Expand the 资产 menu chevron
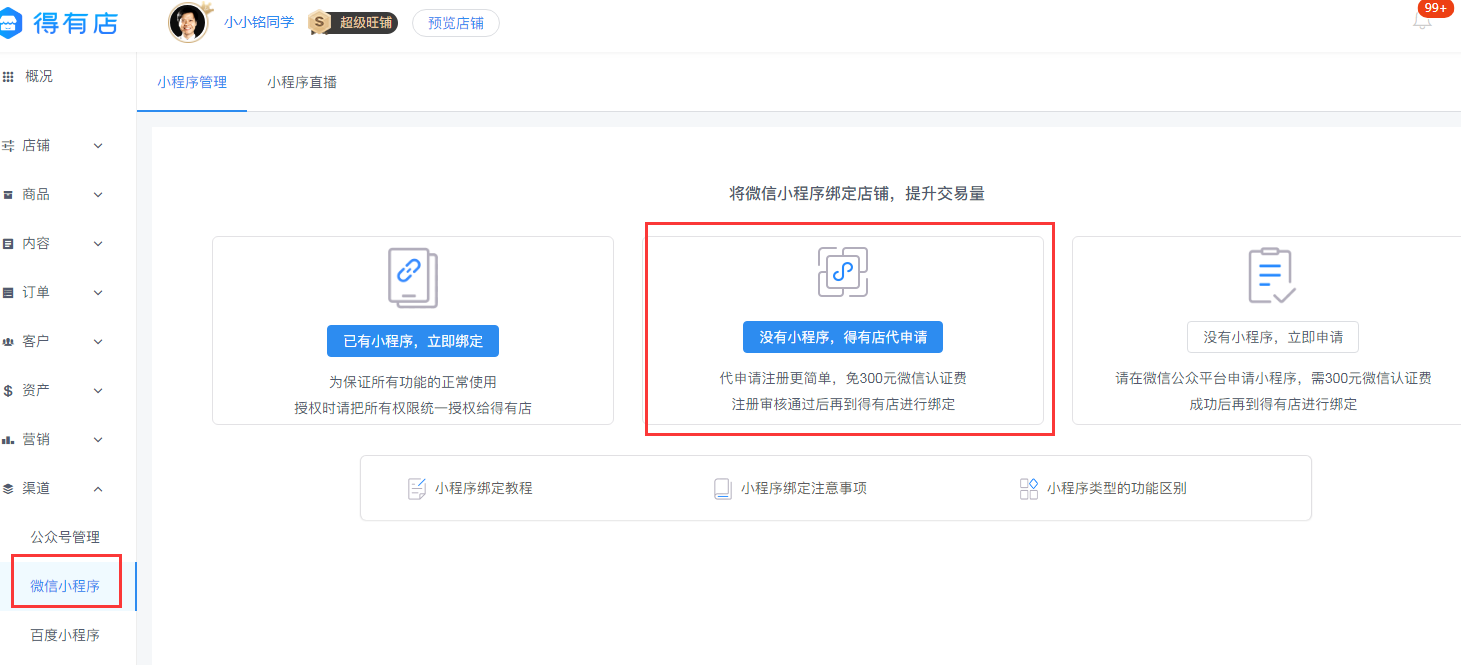1461x665 pixels. (98, 391)
